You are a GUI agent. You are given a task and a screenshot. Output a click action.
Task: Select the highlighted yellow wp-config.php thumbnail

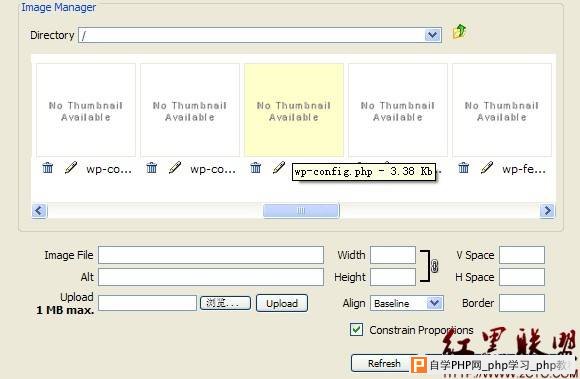(x=294, y=110)
